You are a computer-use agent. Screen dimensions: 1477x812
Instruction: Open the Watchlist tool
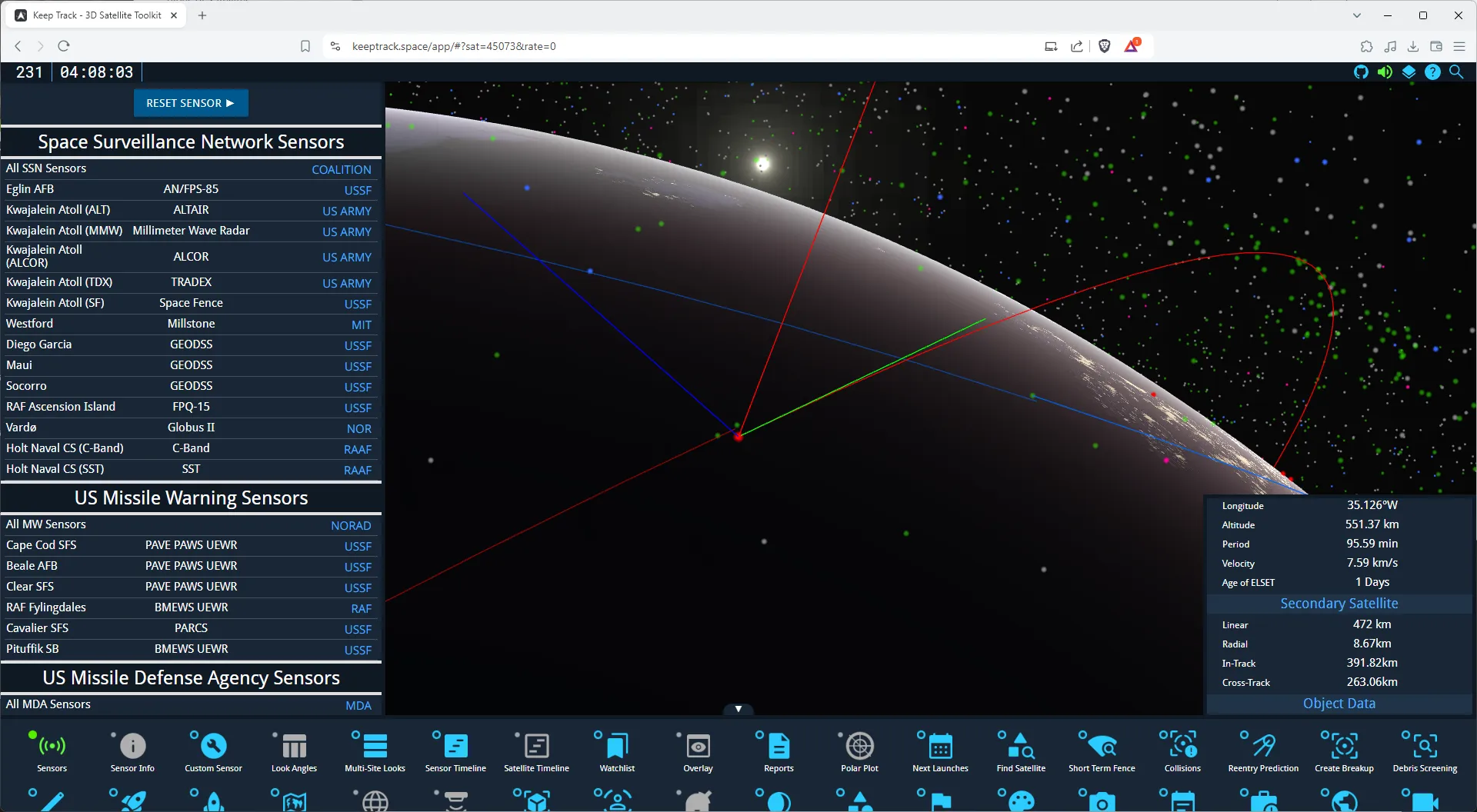[x=617, y=752]
